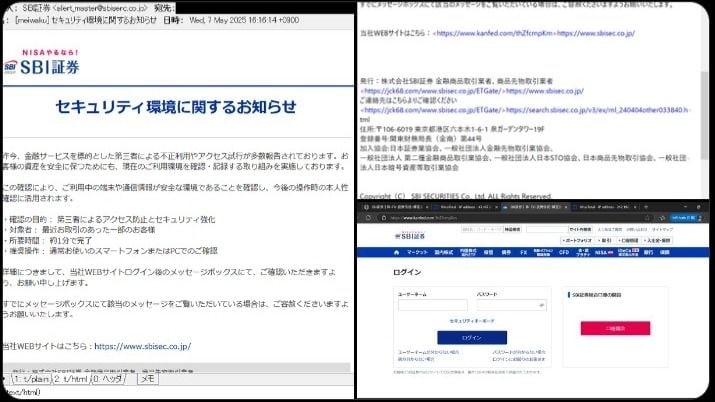This screenshot has height=402, width=715.
Task: Click the red account opening button
Action: click(x=615, y=328)
